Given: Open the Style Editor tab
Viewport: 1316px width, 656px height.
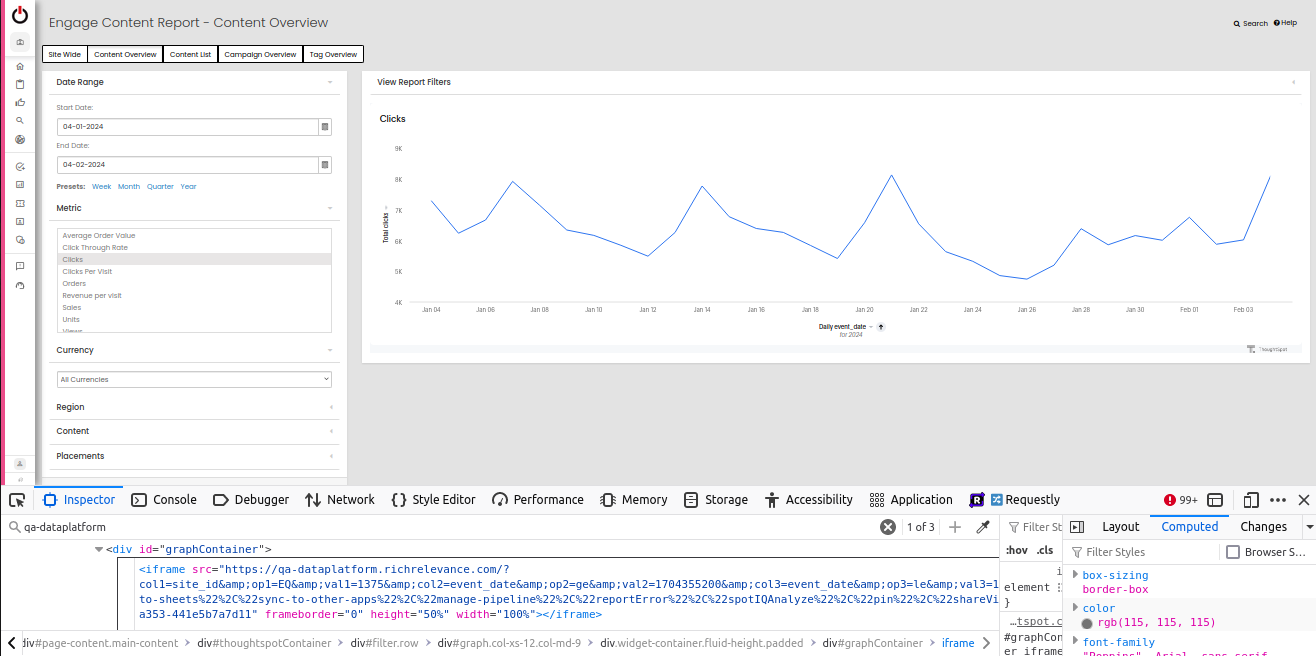Looking at the screenshot, I should coord(433,500).
